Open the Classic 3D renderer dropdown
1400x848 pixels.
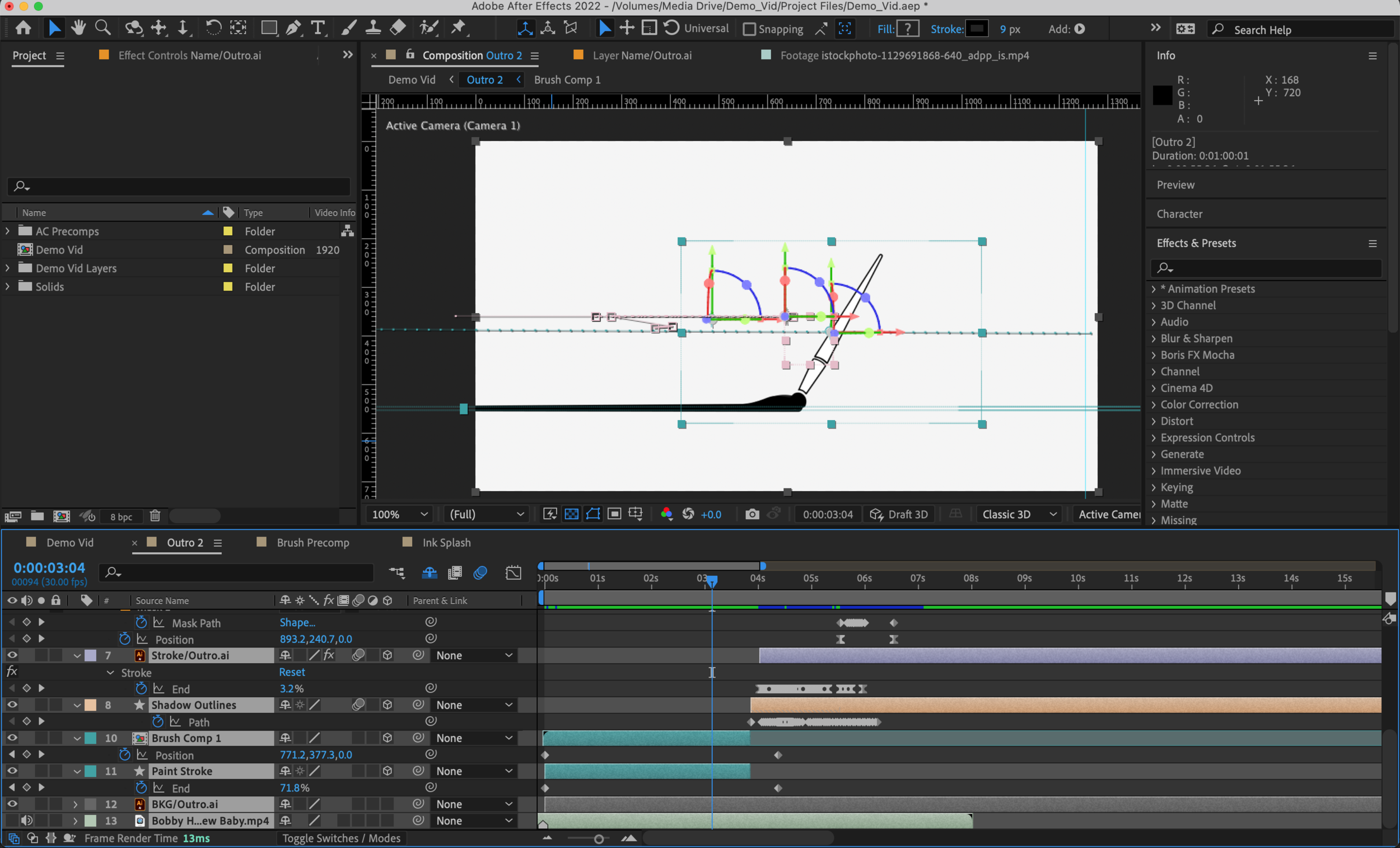point(1018,514)
